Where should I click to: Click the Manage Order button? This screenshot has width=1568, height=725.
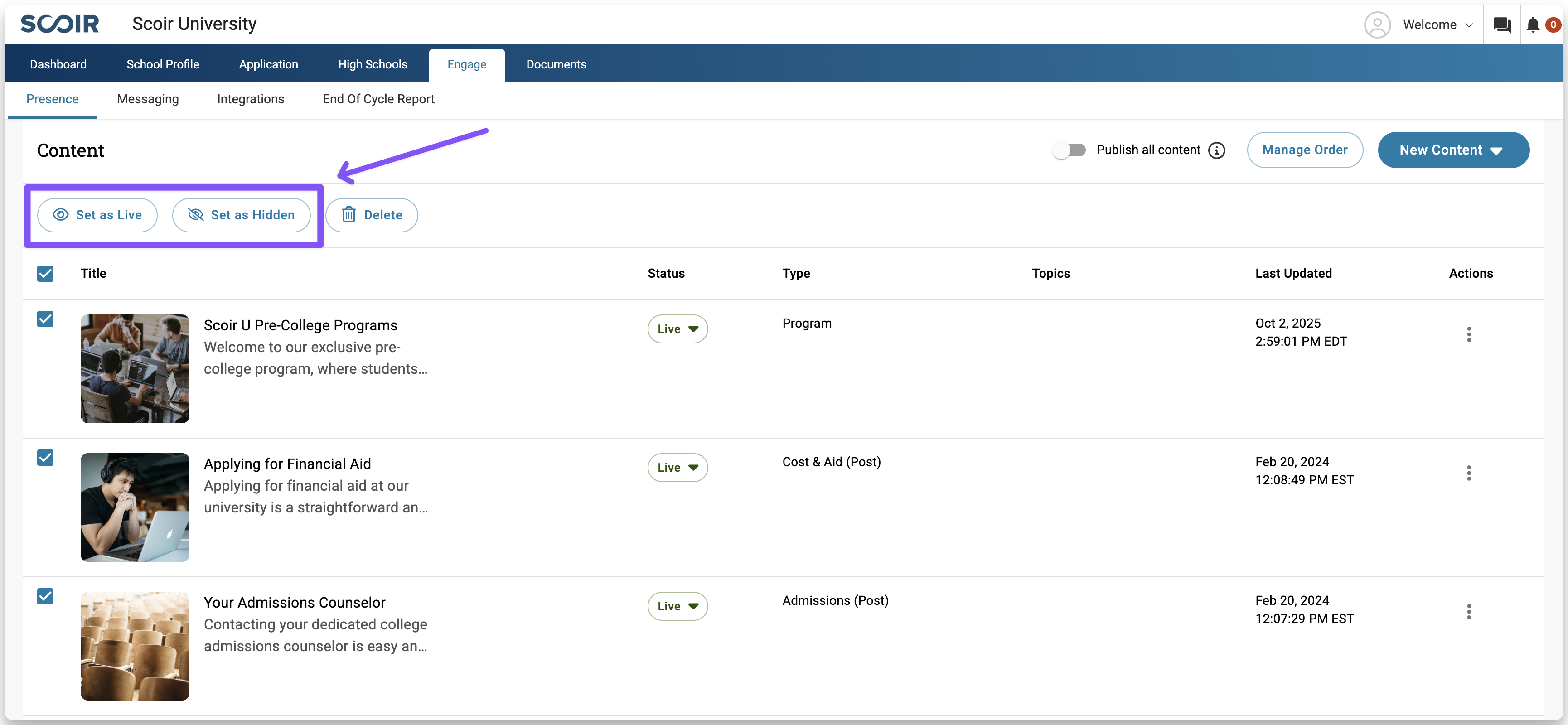tap(1304, 150)
